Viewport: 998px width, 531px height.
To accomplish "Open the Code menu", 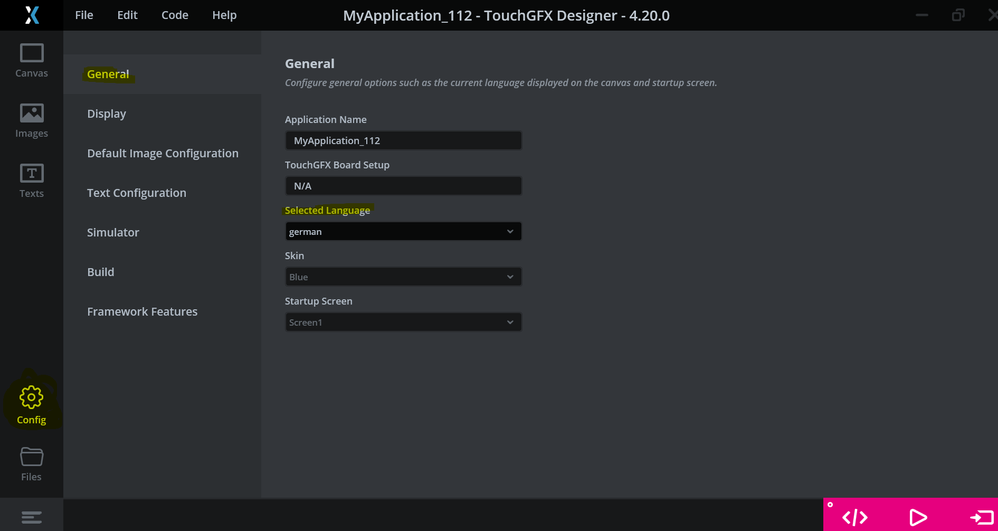I will click(x=174, y=15).
